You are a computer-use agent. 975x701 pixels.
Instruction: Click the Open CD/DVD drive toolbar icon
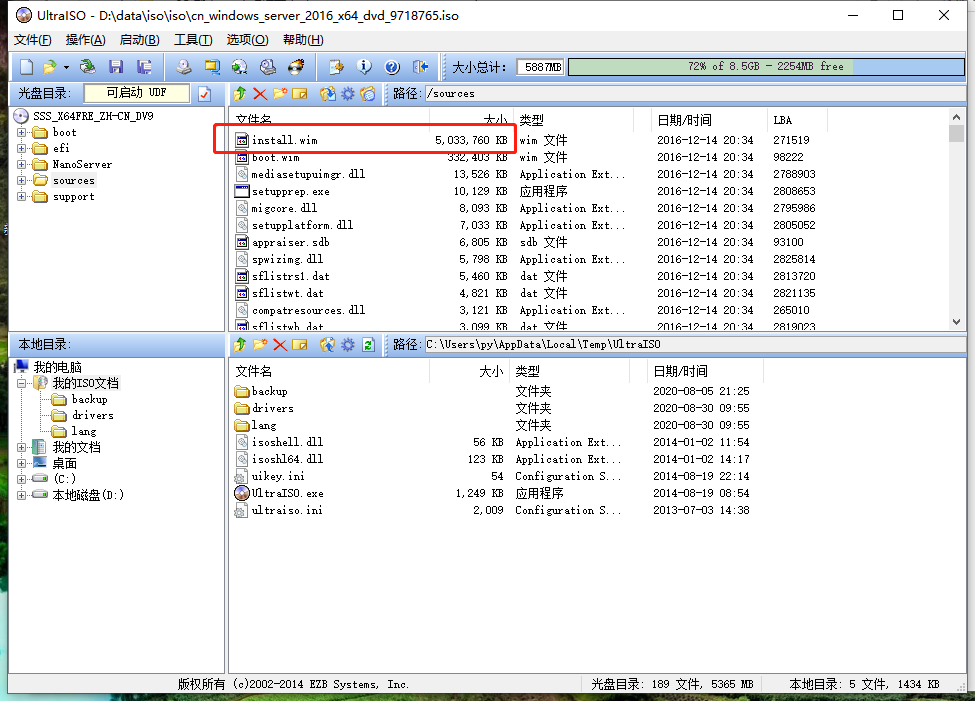click(x=88, y=67)
